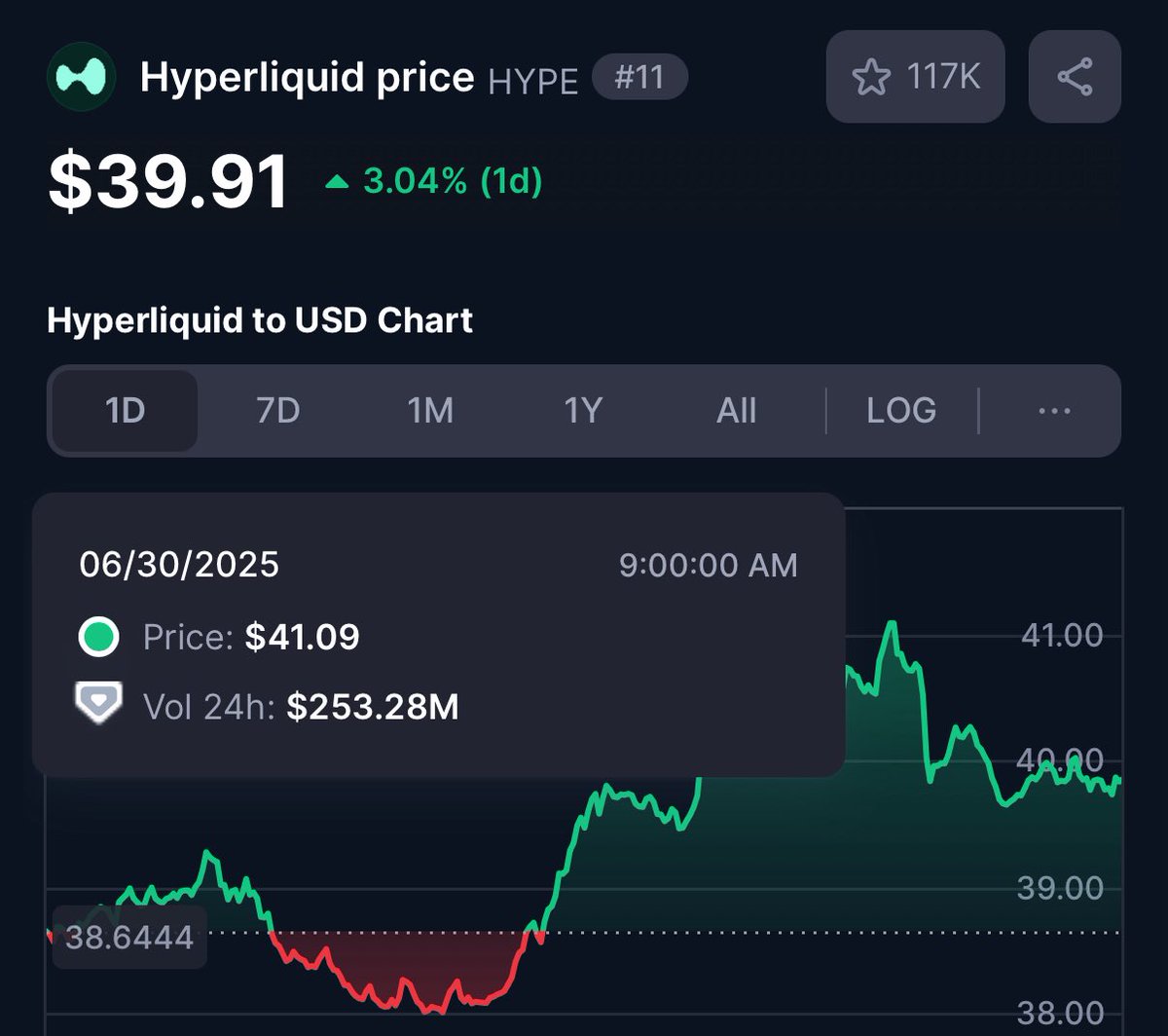Tap the 9:00:00 AM tooltip time

708,565
